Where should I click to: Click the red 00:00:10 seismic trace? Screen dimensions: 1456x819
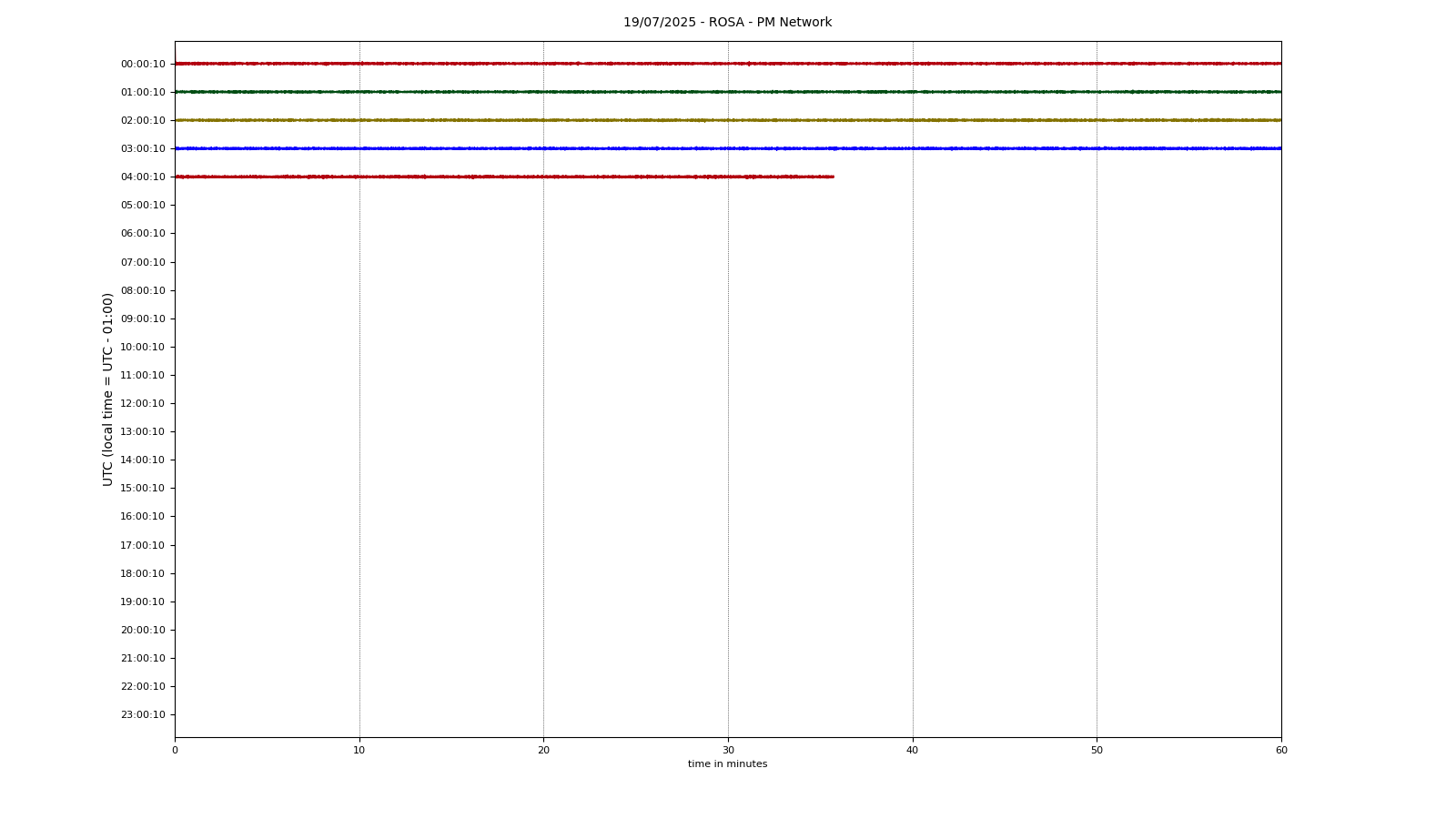point(728,64)
